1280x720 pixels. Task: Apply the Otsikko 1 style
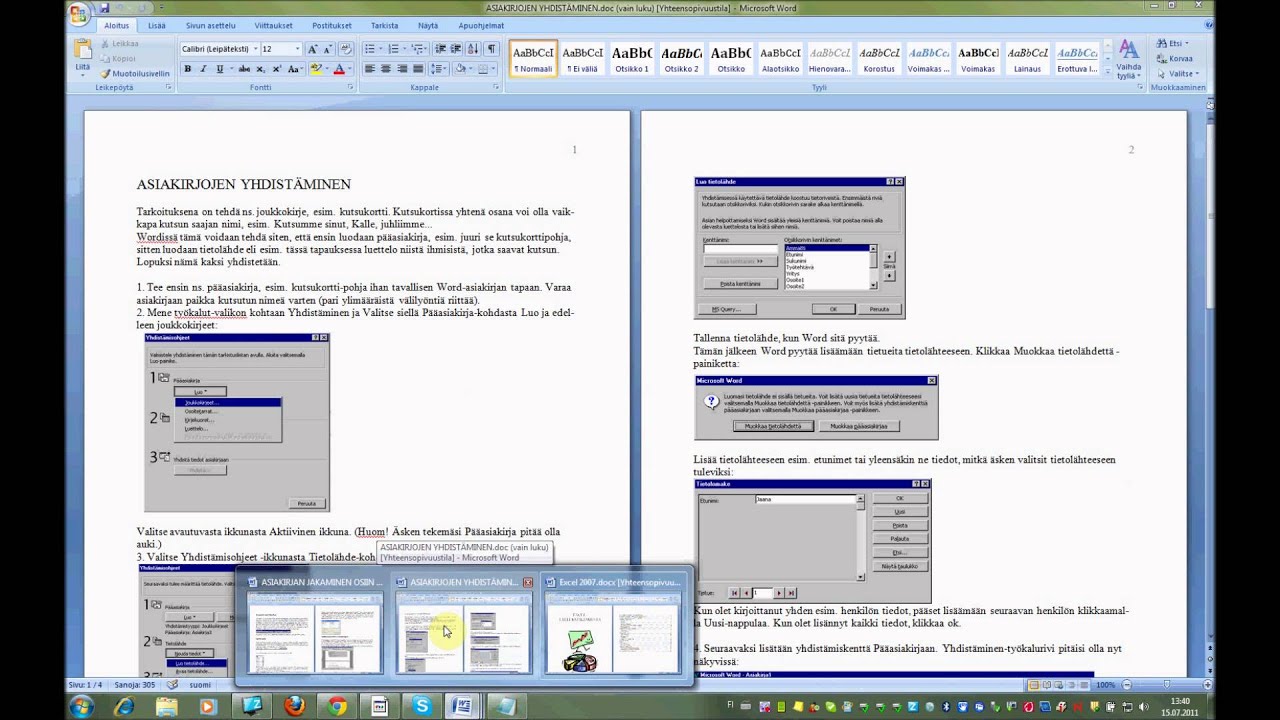[632, 59]
